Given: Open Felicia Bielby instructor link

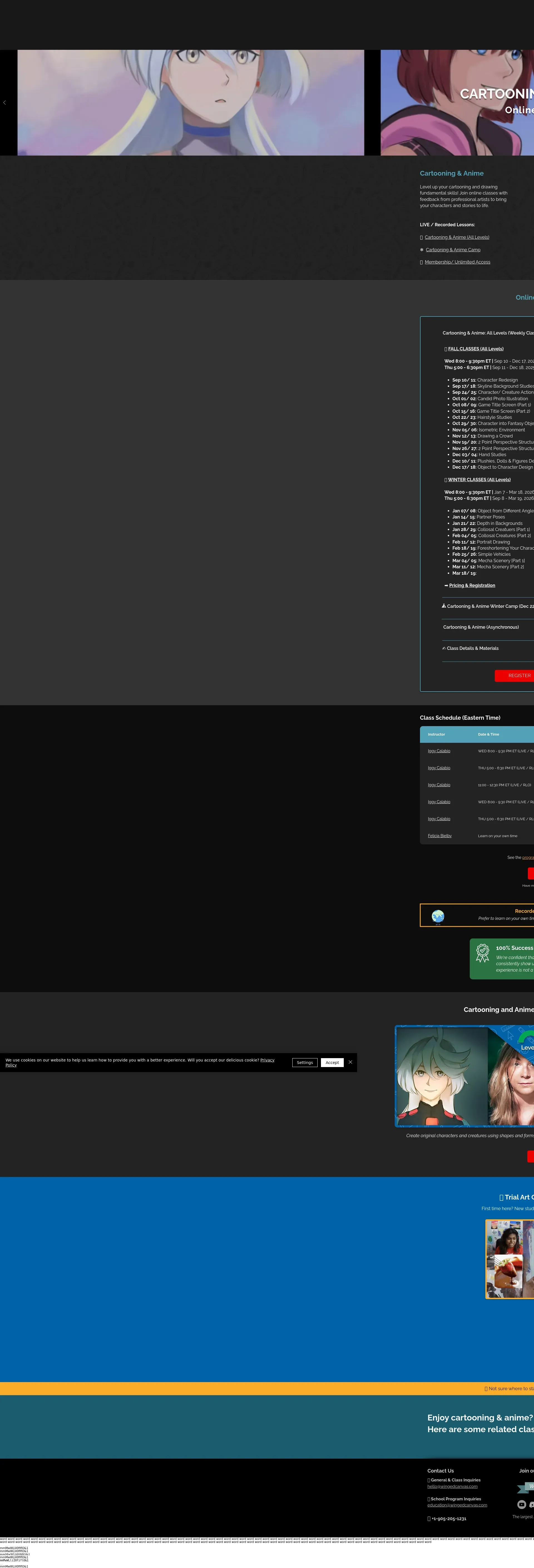Looking at the screenshot, I should click(440, 836).
